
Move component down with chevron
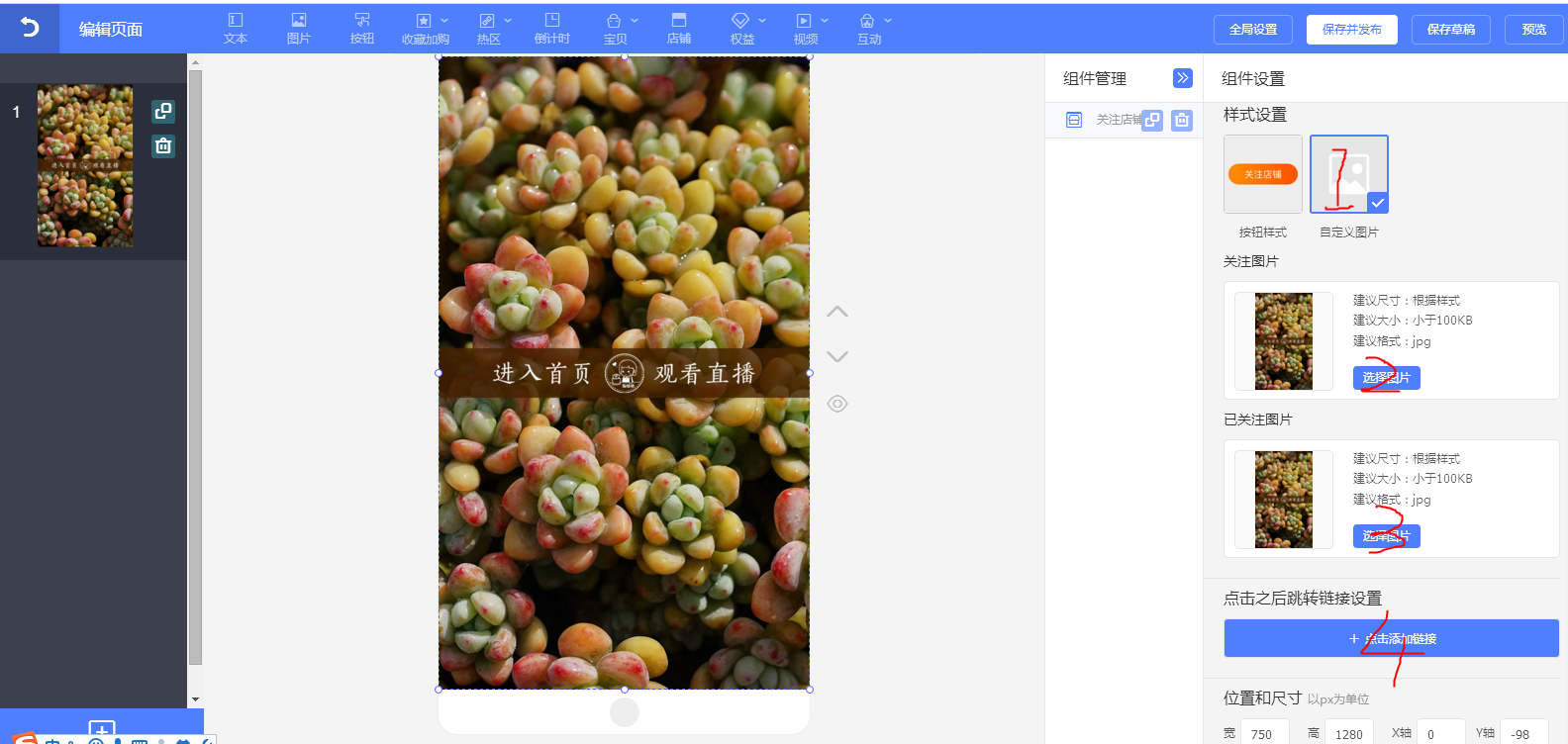tap(837, 356)
